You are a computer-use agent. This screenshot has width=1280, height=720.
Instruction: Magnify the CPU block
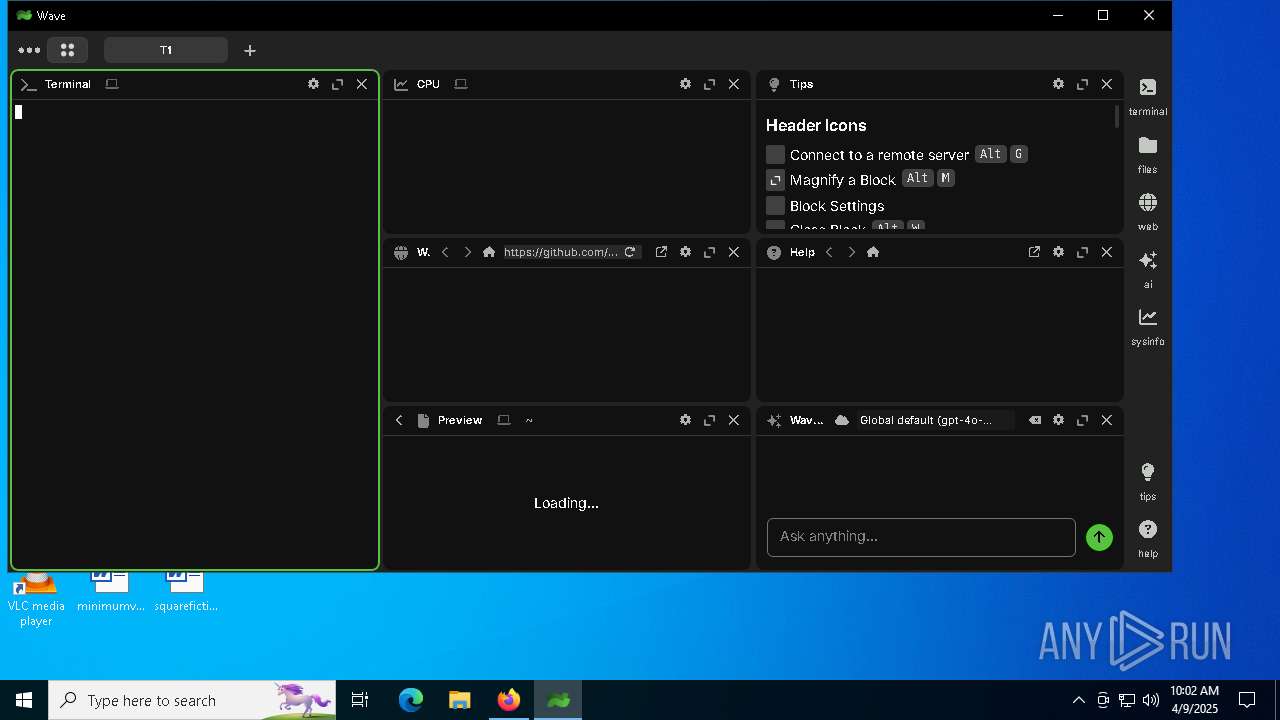coord(709,84)
